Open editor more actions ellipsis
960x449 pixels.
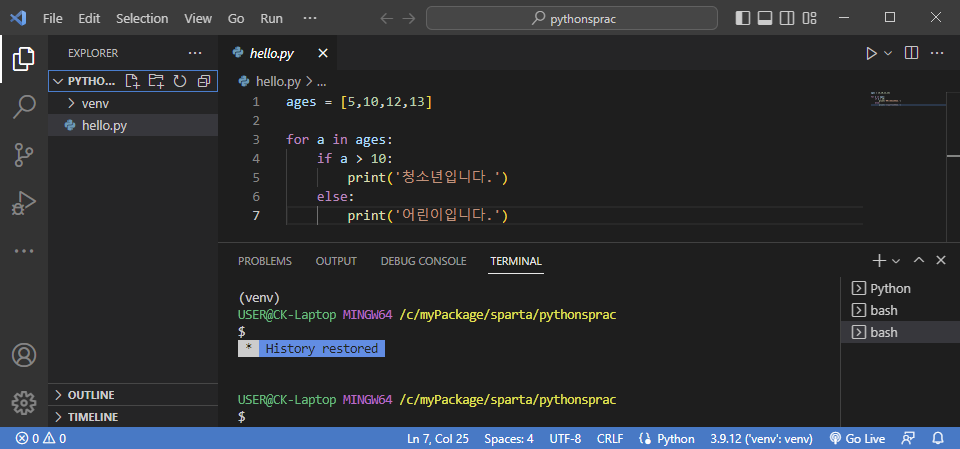click(x=937, y=53)
